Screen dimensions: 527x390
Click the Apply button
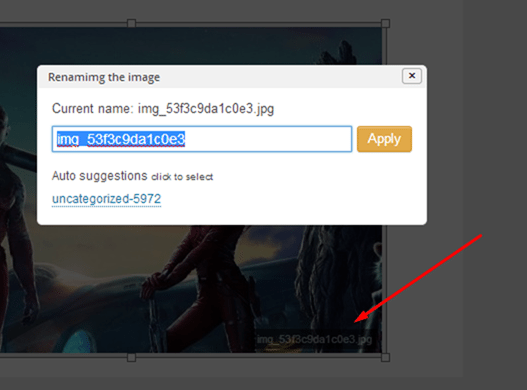pyautogui.click(x=384, y=139)
